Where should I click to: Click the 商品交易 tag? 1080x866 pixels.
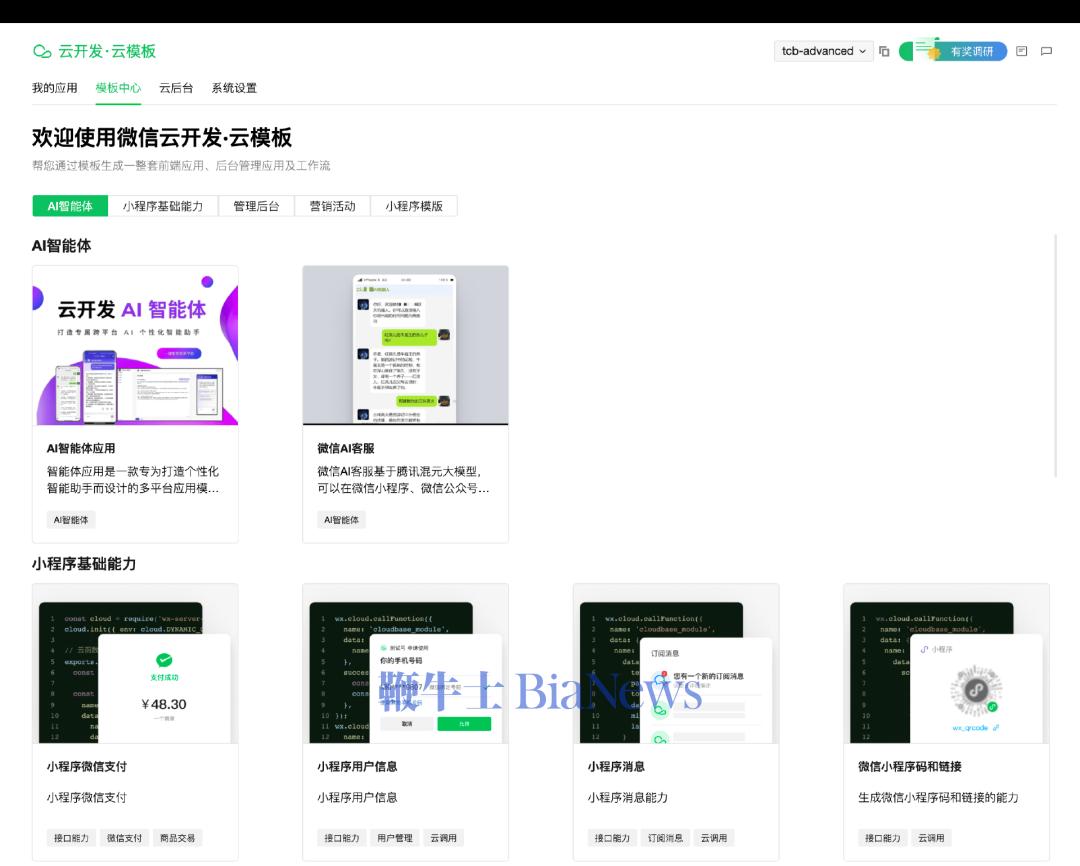point(177,838)
